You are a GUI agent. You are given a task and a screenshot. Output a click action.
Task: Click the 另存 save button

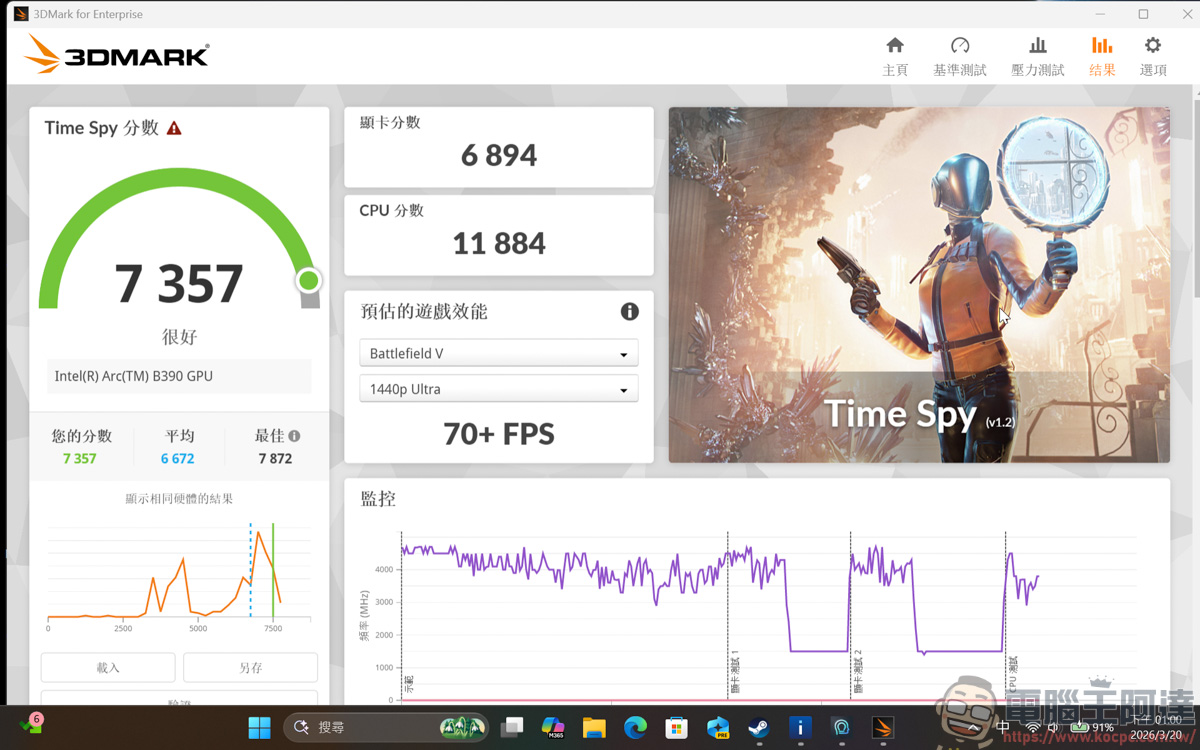coord(250,667)
